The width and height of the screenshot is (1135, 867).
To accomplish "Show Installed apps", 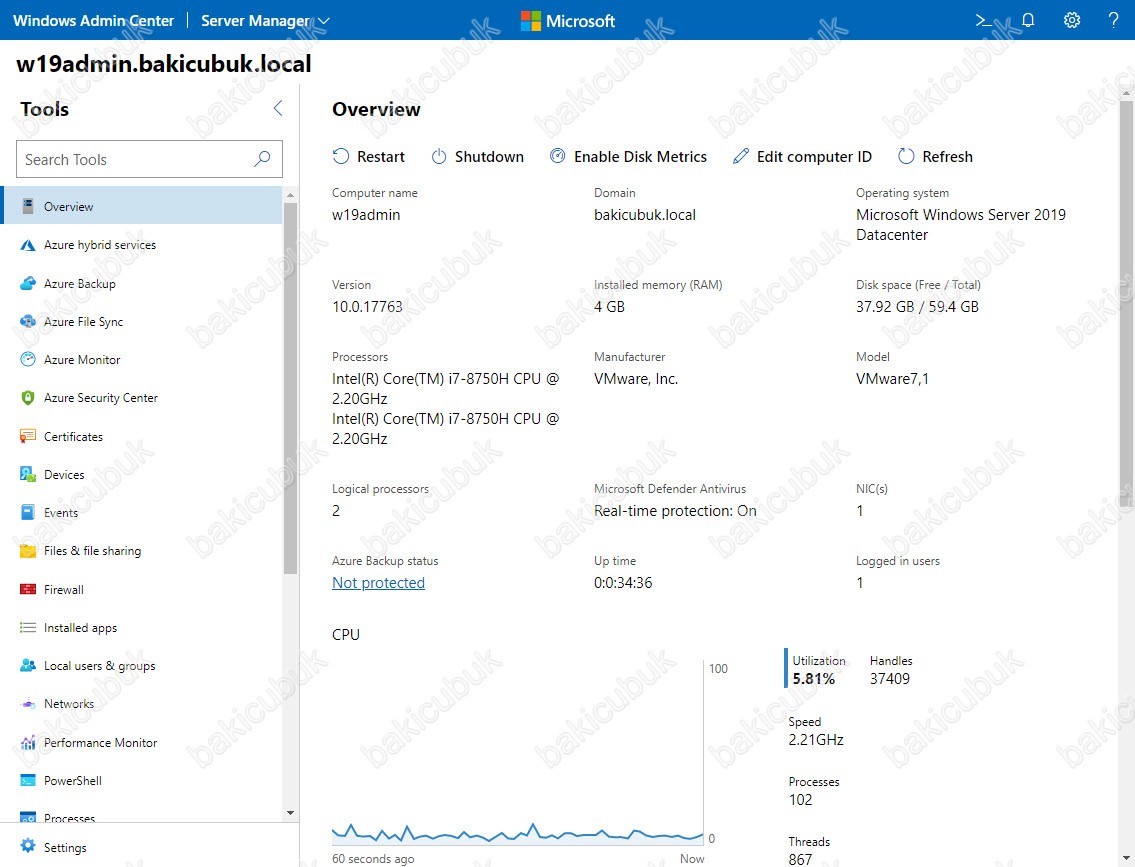I will pyautogui.click(x=142, y=627).
